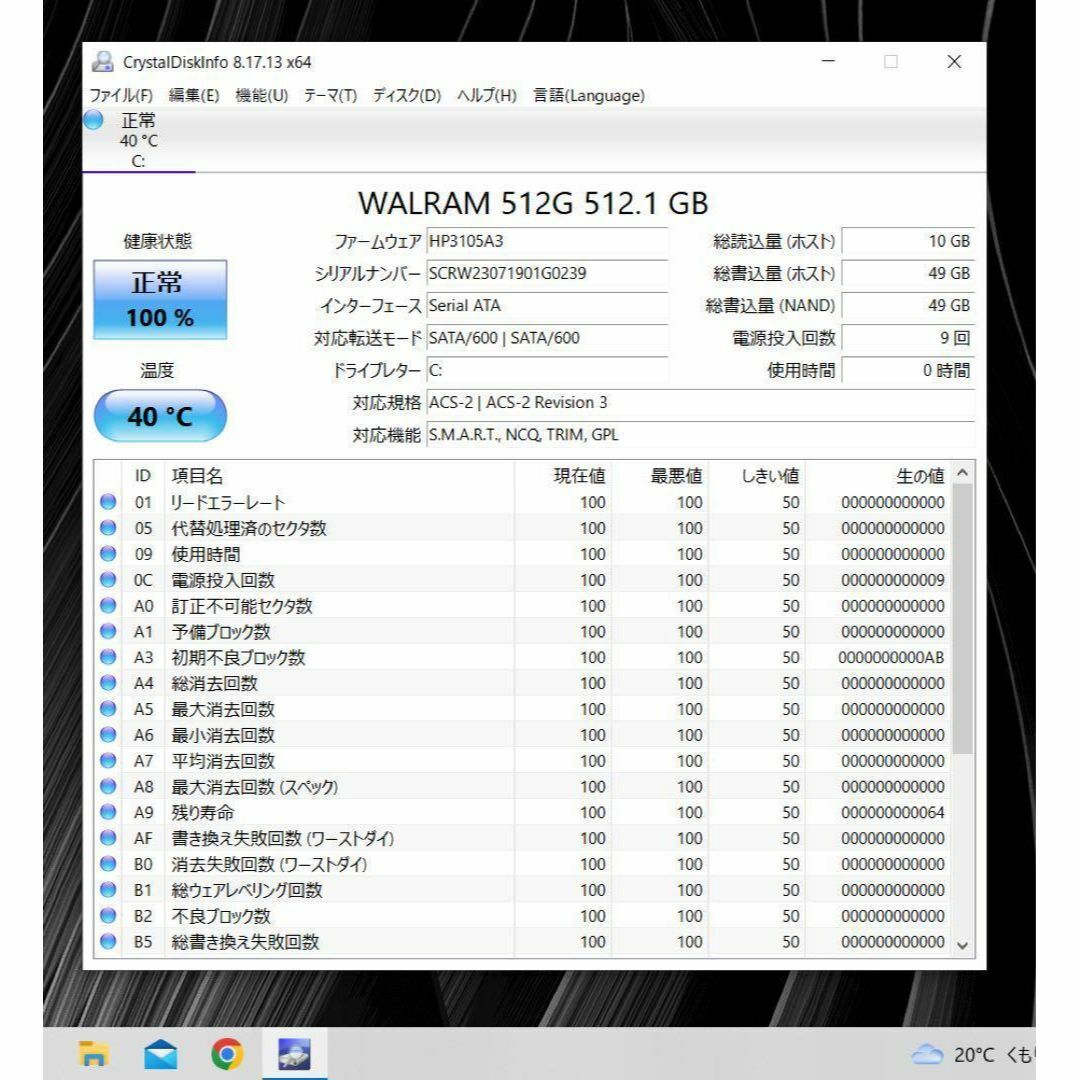Click the 対応転送モード field SATA/600 | SATA/600
The image size is (1080, 1080).
click(547, 338)
